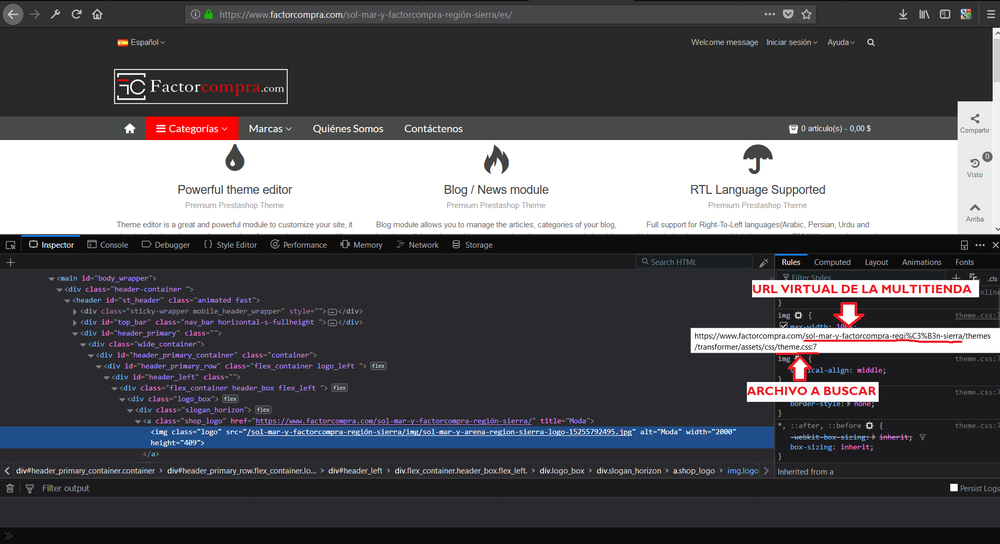This screenshot has width=1000, height=544.
Task: Switch to the Console tab
Action: pos(107,245)
